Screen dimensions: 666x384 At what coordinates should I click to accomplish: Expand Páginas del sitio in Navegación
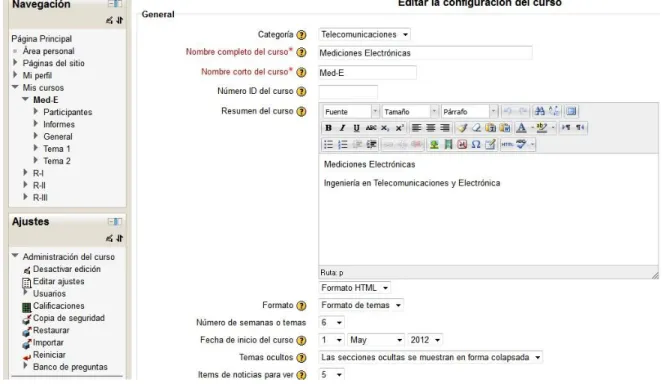[x=15, y=63]
